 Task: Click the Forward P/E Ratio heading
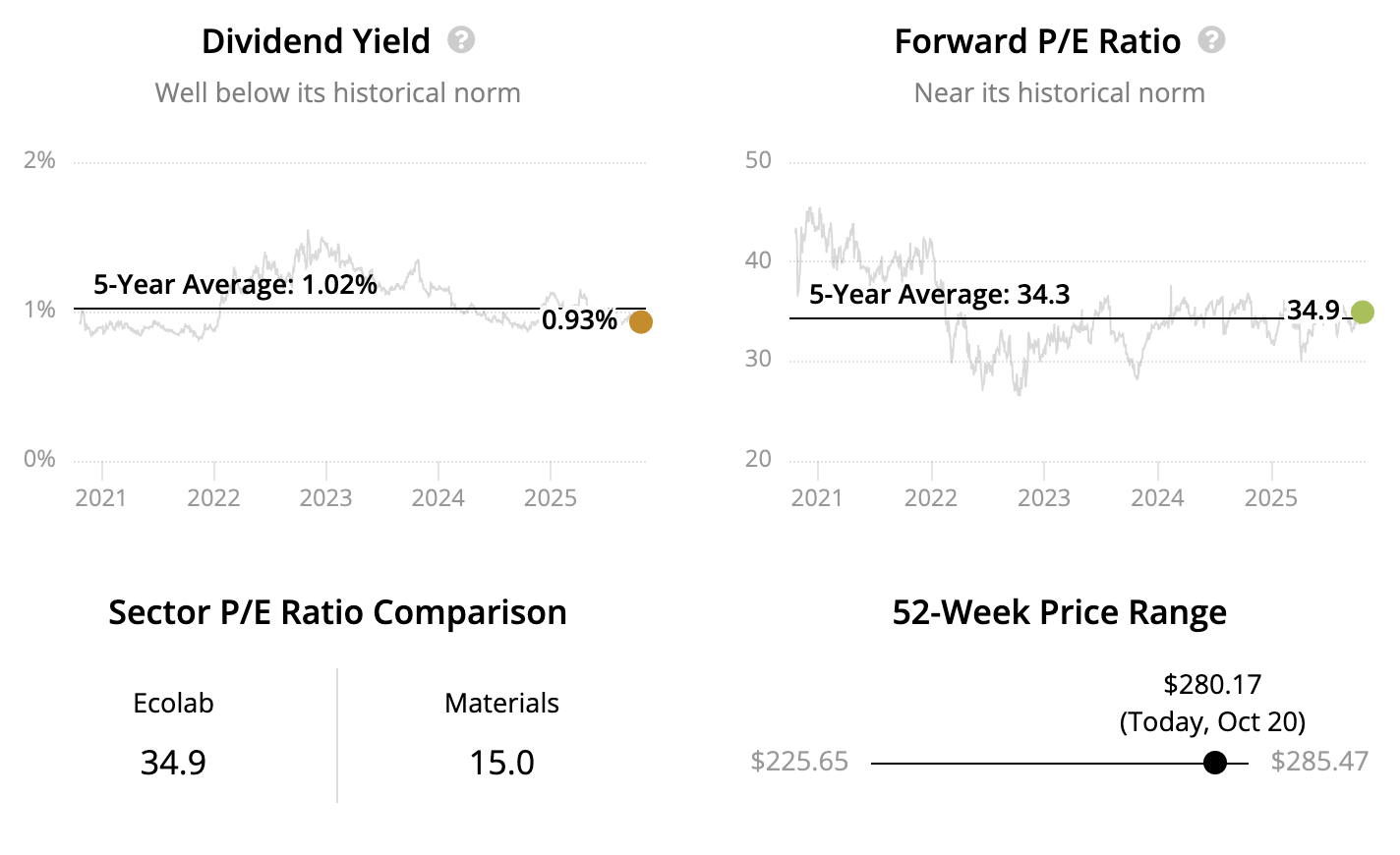click(1037, 41)
